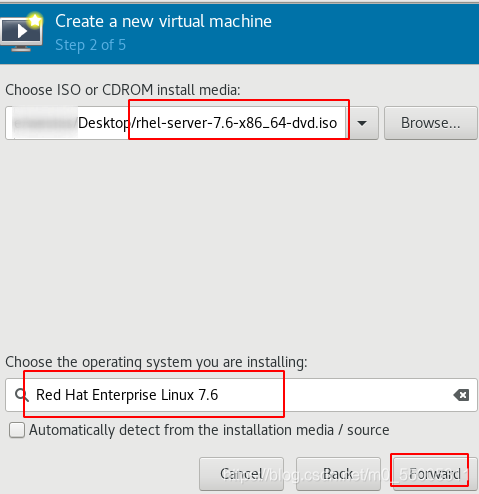Focus the Red Hat Enterprise Linux 7.6 field

[241, 395]
